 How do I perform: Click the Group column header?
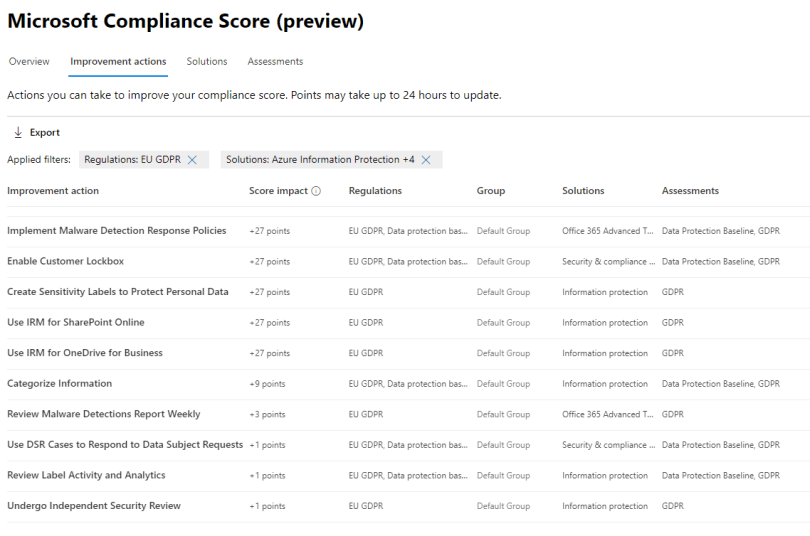[491, 191]
